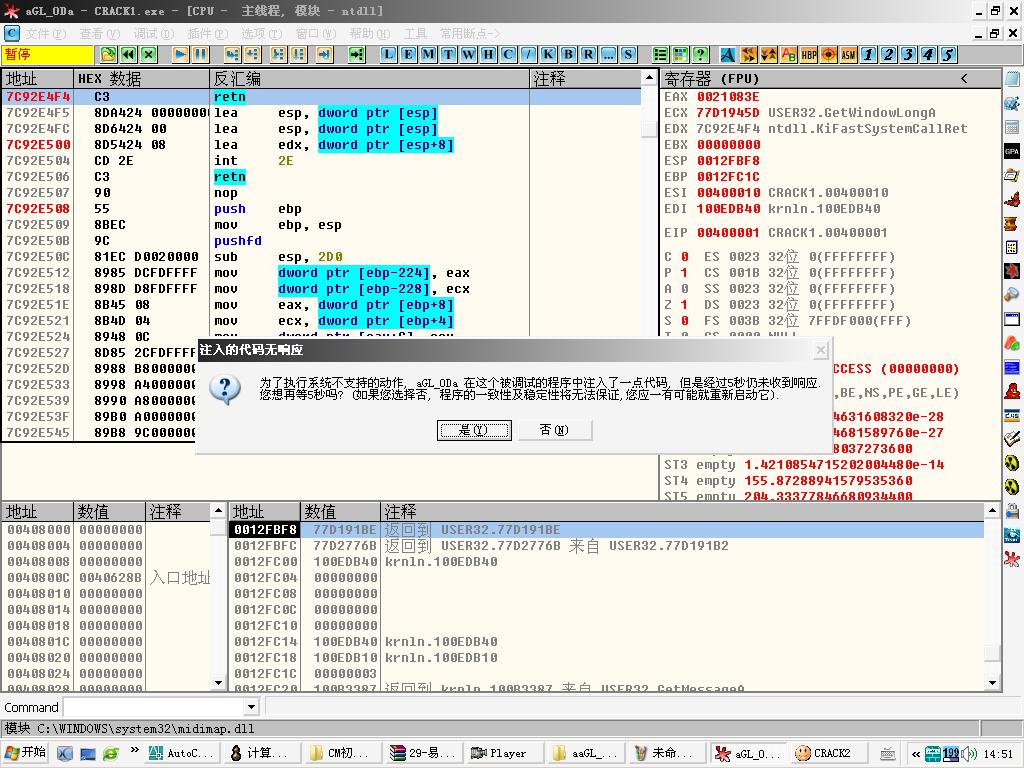Click disassembly pane scroll-up arrow
Image resolution: width=1024 pixels, height=768 pixels.
pos(649,78)
